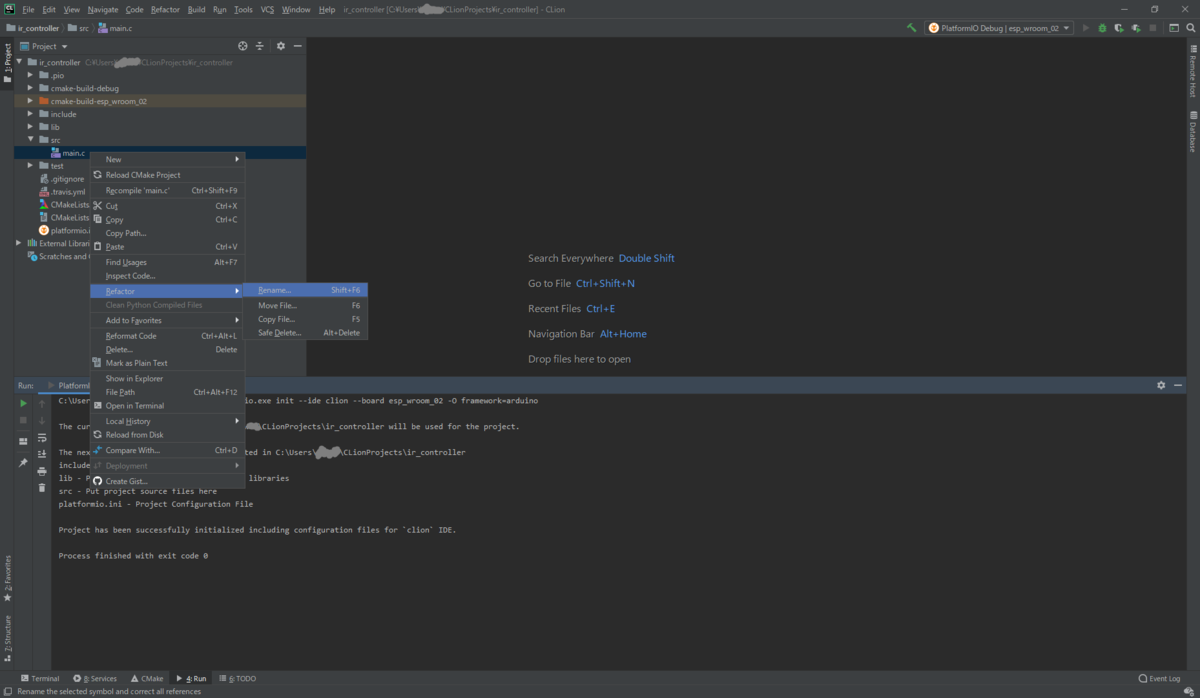Expand External Libraries node
The image size is (1200, 698).
coord(19,243)
